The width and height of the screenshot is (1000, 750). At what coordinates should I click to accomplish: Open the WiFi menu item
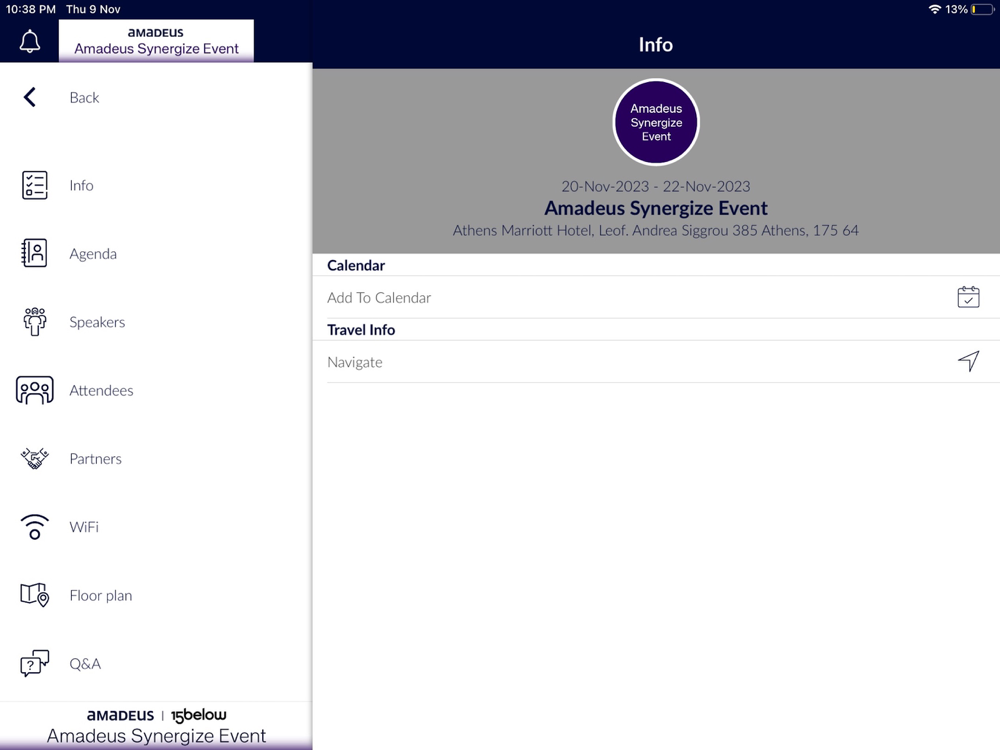(84, 527)
